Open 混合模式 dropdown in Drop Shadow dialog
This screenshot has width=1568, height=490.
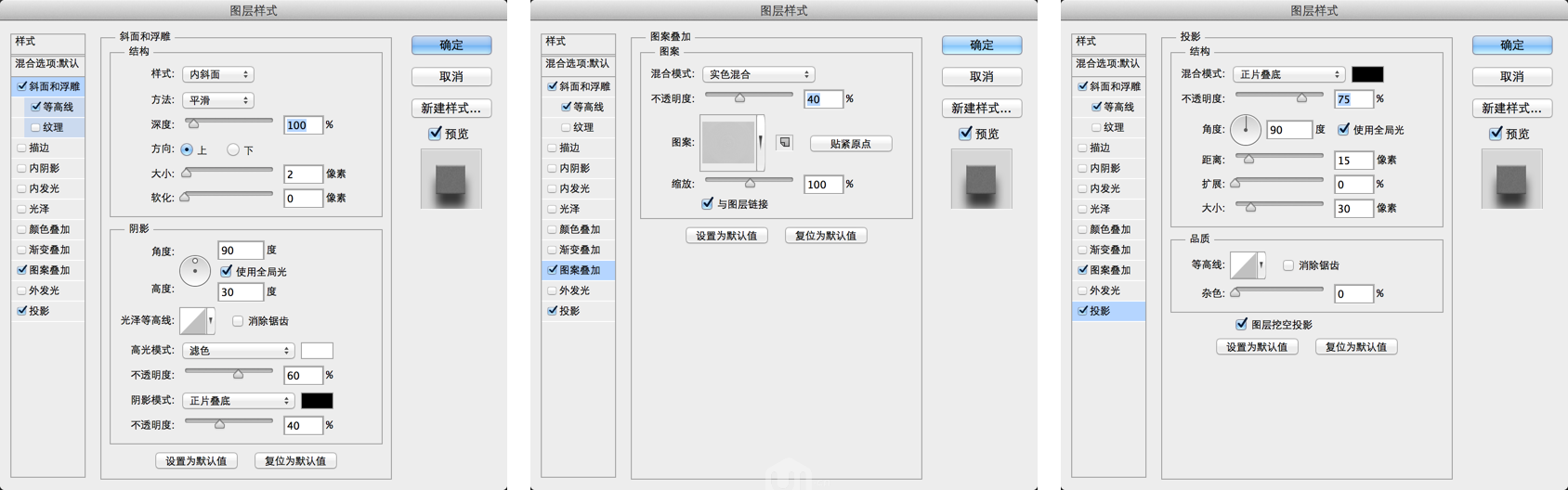(1289, 73)
